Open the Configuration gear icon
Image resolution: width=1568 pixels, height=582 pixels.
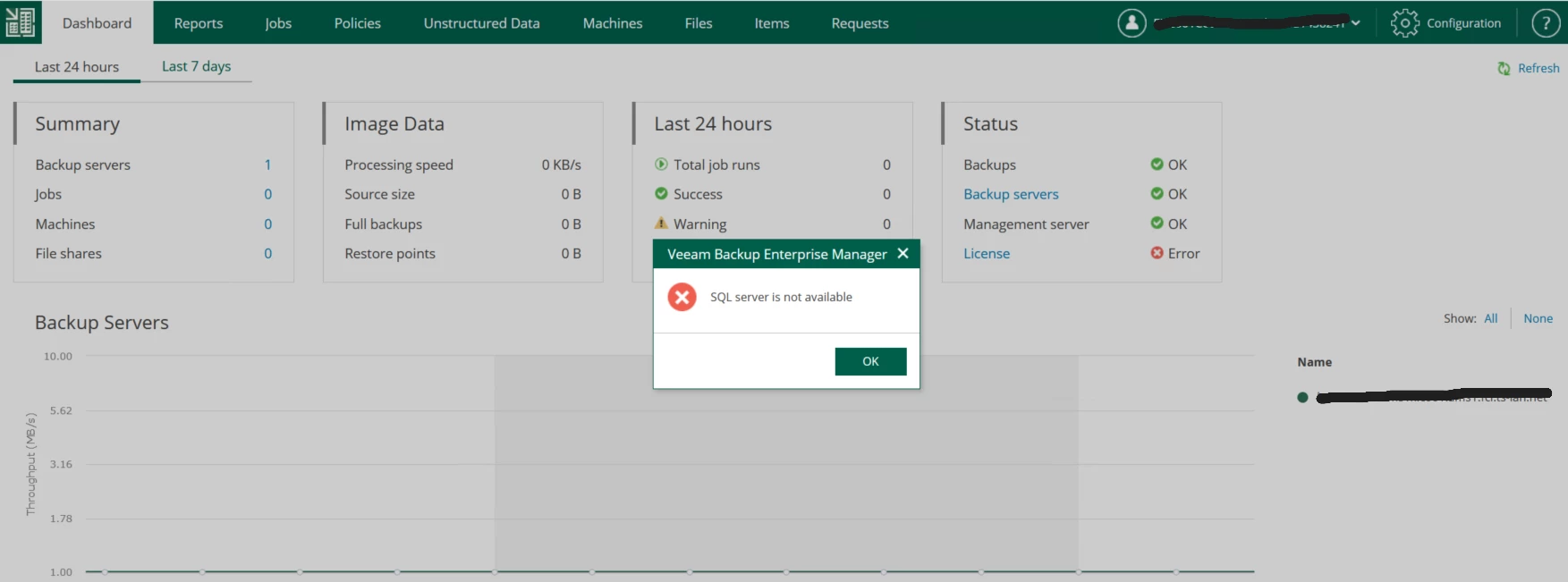(1405, 23)
